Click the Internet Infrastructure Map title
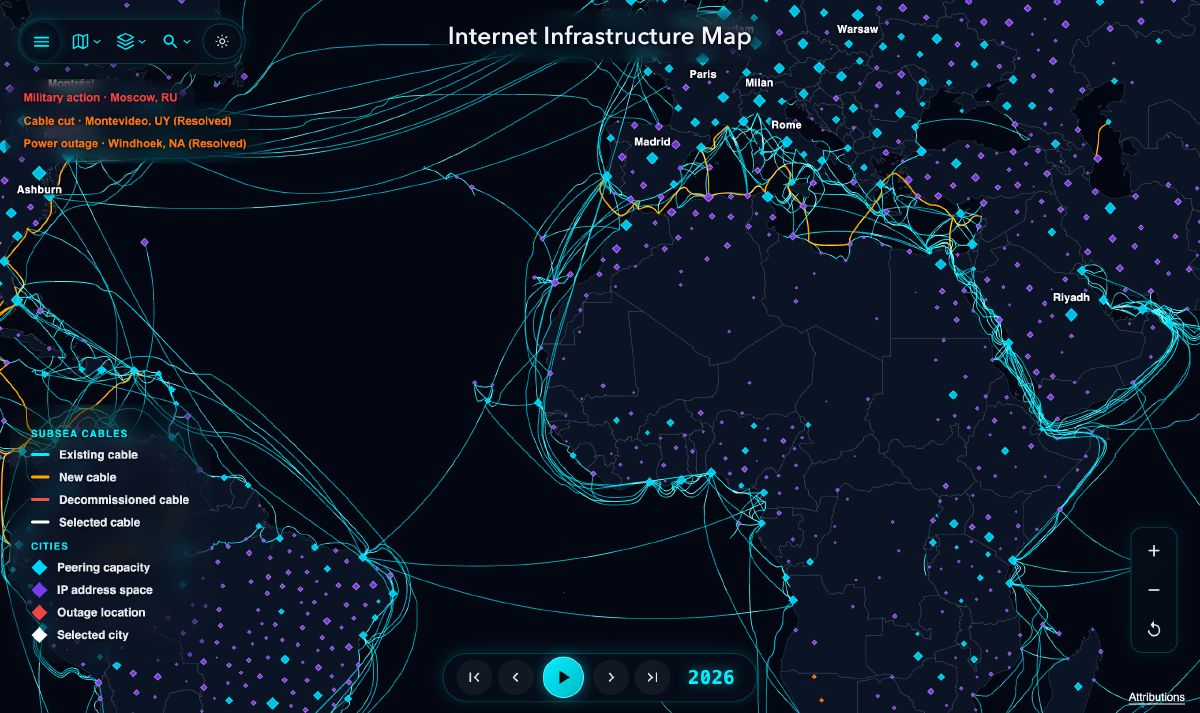This screenshot has width=1200, height=713. pyautogui.click(x=600, y=37)
